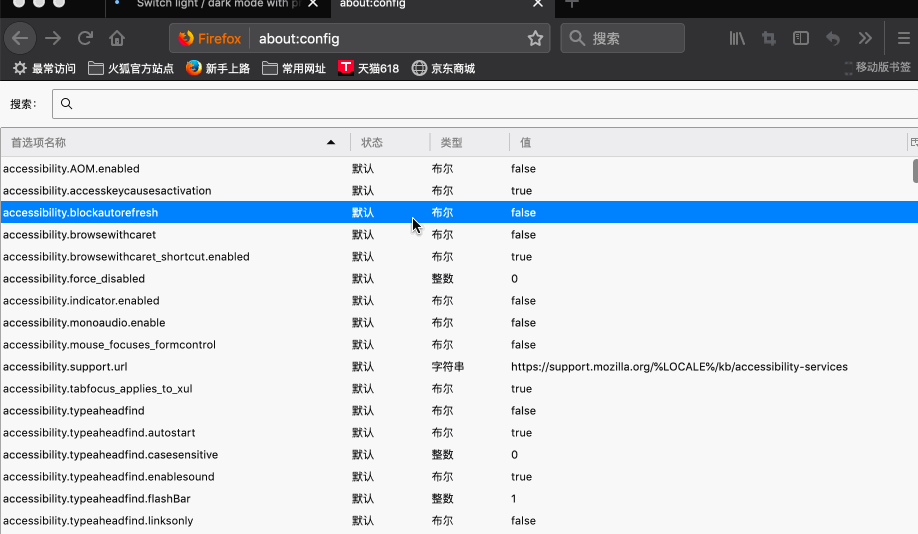
Task: Open the 移动版书签 folder
Action: click(x=878, y=67)
